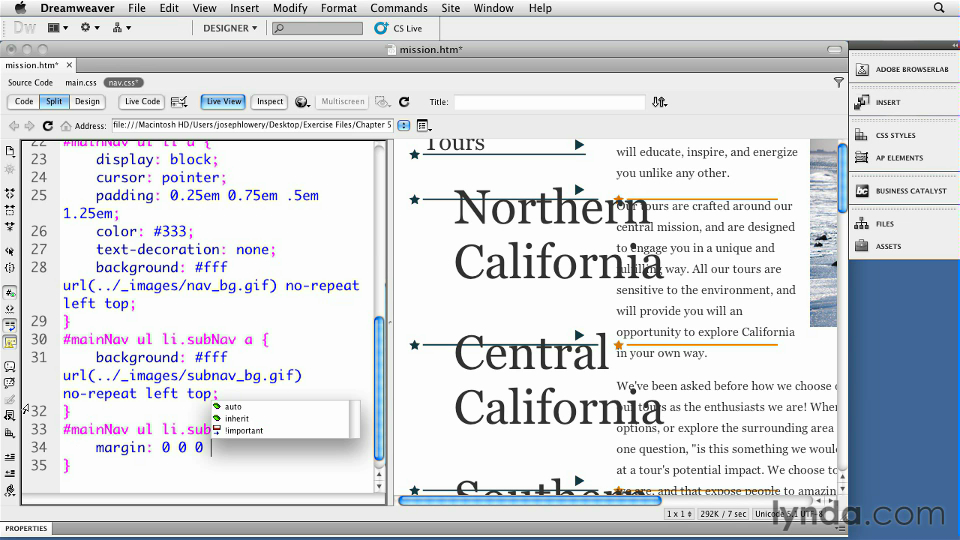Click the Home icon beside Address
This screenshot has width=960, height=540.
pyautogui.click(x=66, y=126)
